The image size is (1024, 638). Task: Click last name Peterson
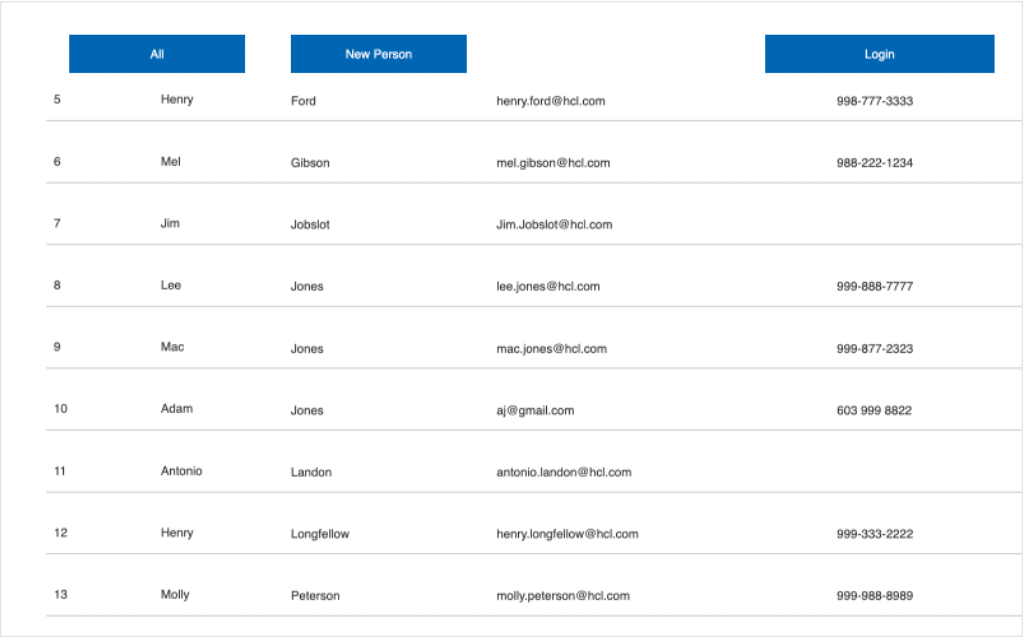(x=315, y=596)
